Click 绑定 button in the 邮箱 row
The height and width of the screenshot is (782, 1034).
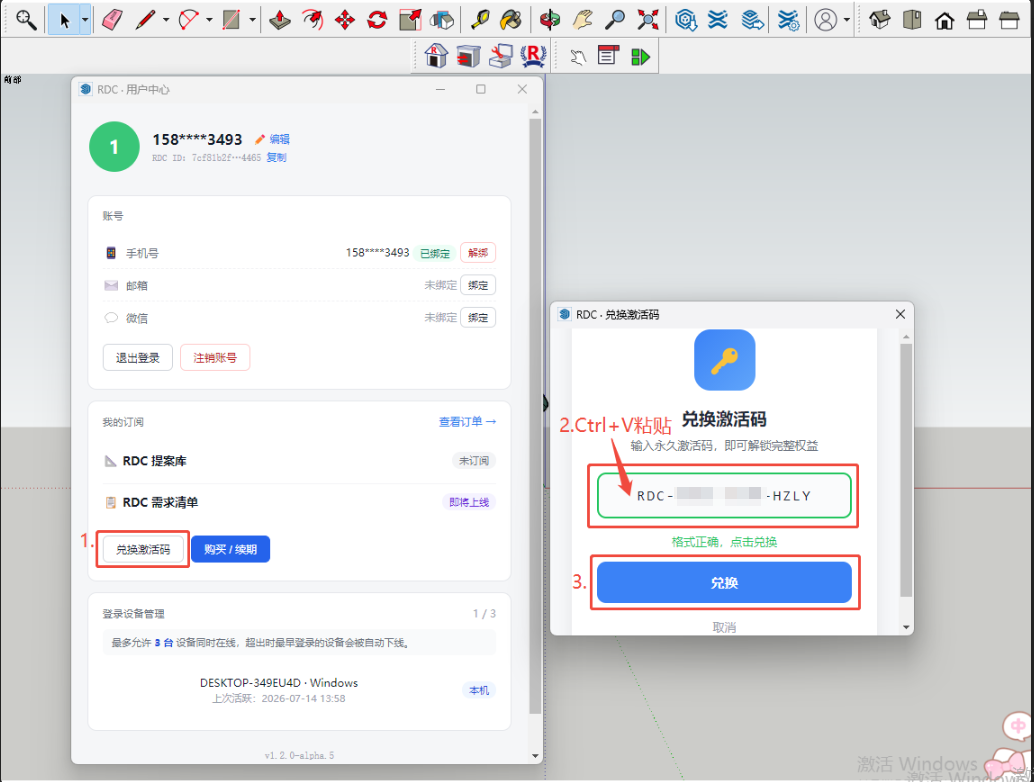tap(478, 285)
